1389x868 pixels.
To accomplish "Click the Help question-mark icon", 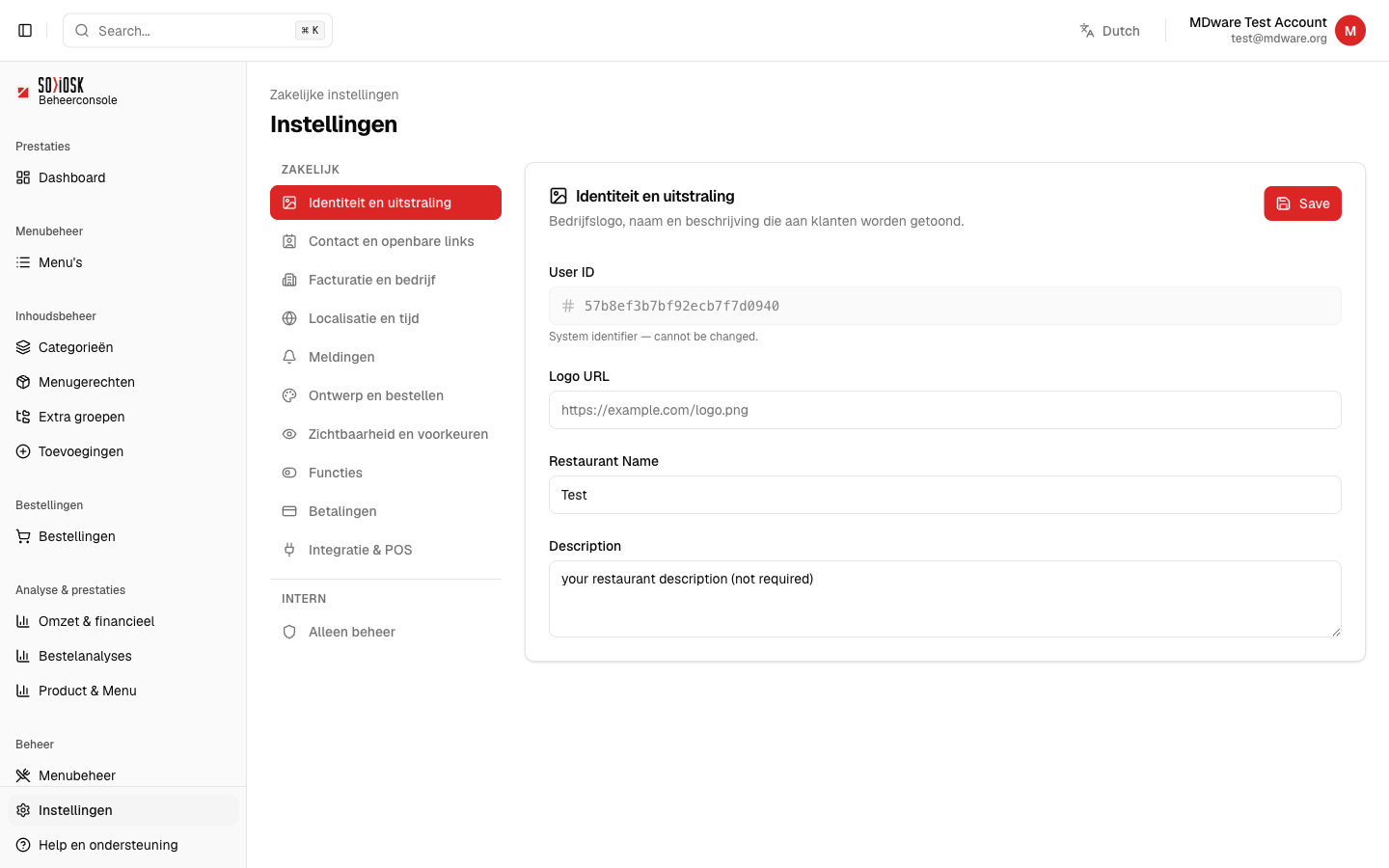I will coord(23,845).
